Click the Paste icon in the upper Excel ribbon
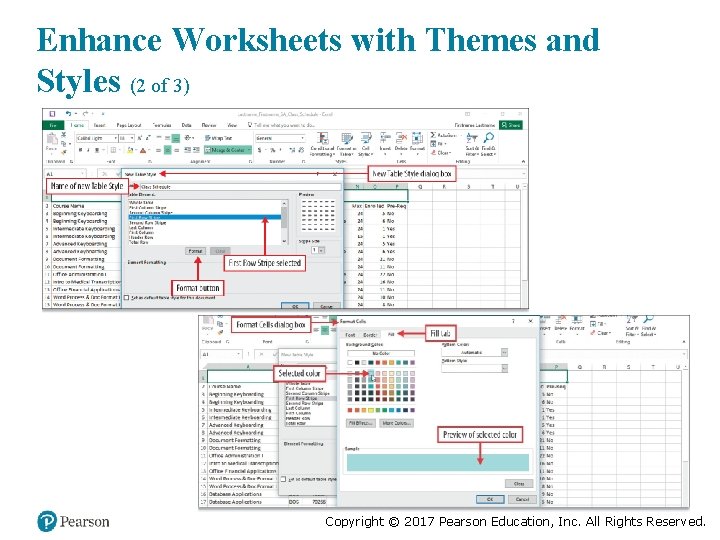This screenshot has height=540, width=720. 52,139
